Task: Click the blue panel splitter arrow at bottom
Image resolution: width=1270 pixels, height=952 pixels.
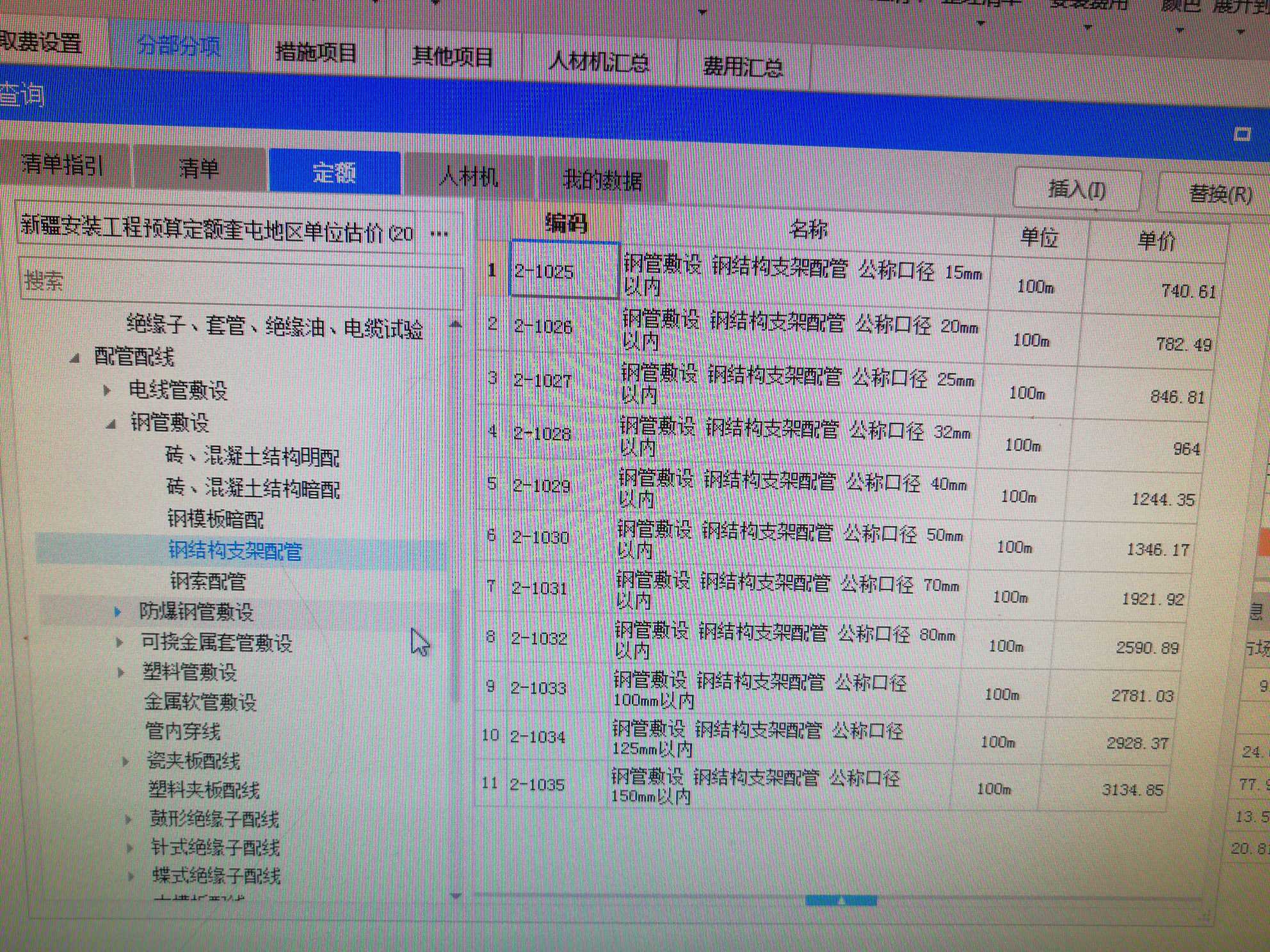Action: (841, 901)
